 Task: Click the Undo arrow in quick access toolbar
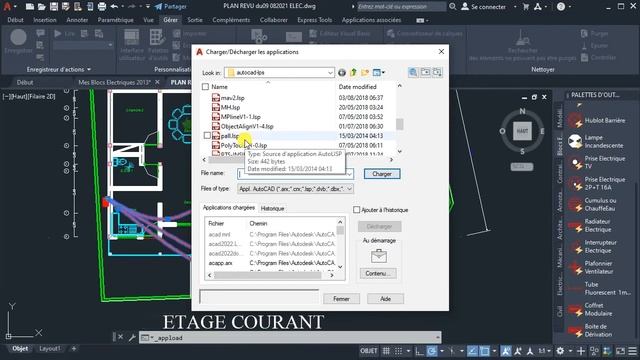click(114, 7)
